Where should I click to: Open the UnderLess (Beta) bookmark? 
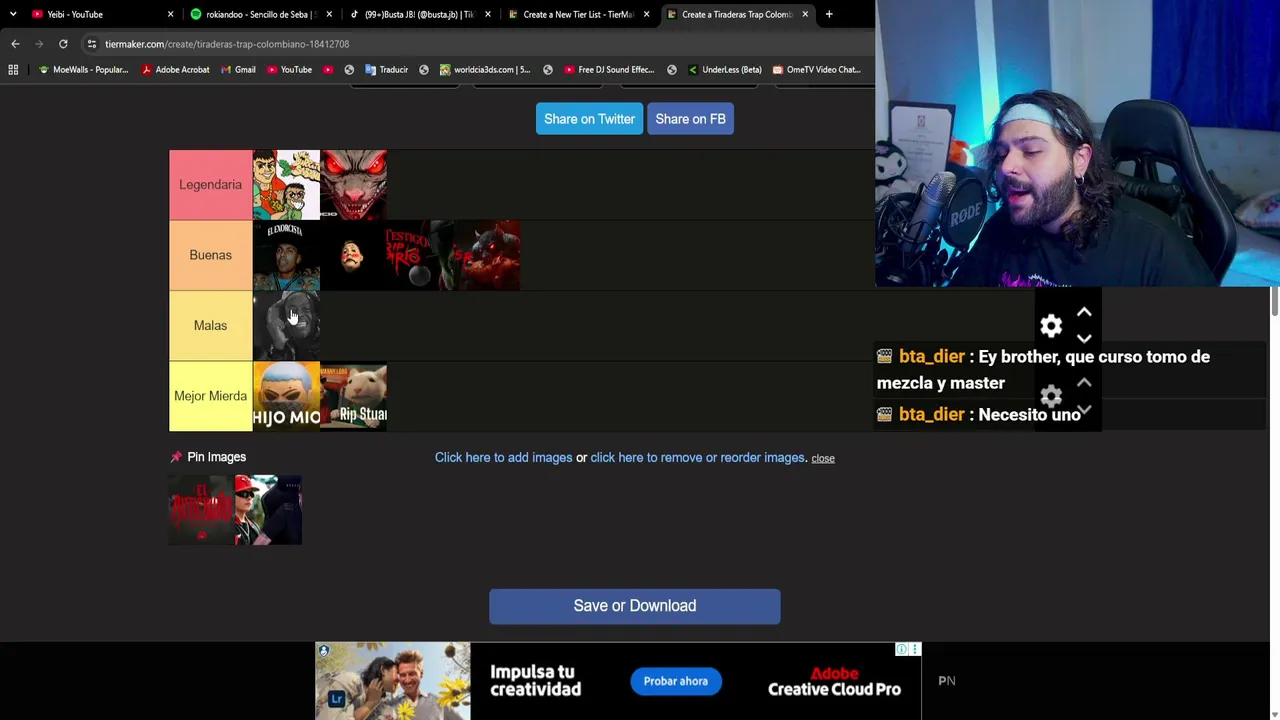point(725,70)
